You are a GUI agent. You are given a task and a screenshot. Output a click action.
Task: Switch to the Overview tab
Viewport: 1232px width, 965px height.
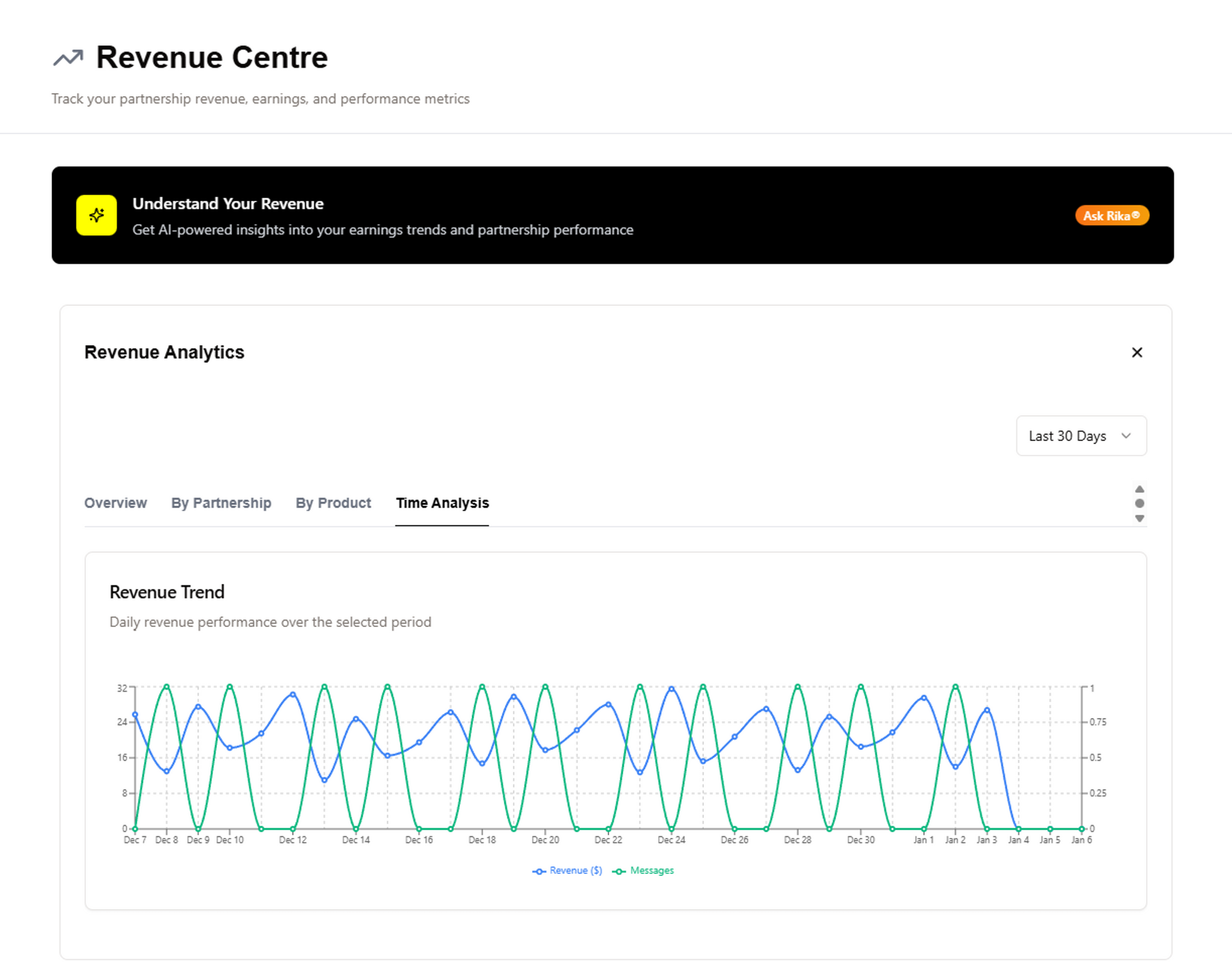(x=116, y=503)
